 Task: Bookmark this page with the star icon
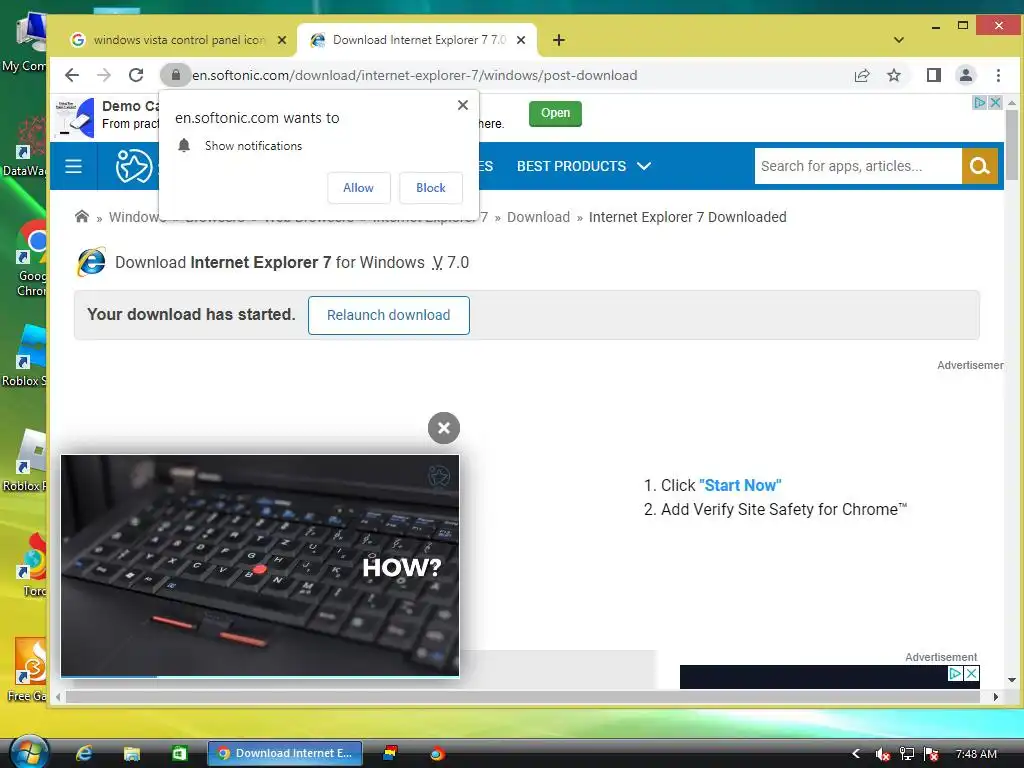894,75
